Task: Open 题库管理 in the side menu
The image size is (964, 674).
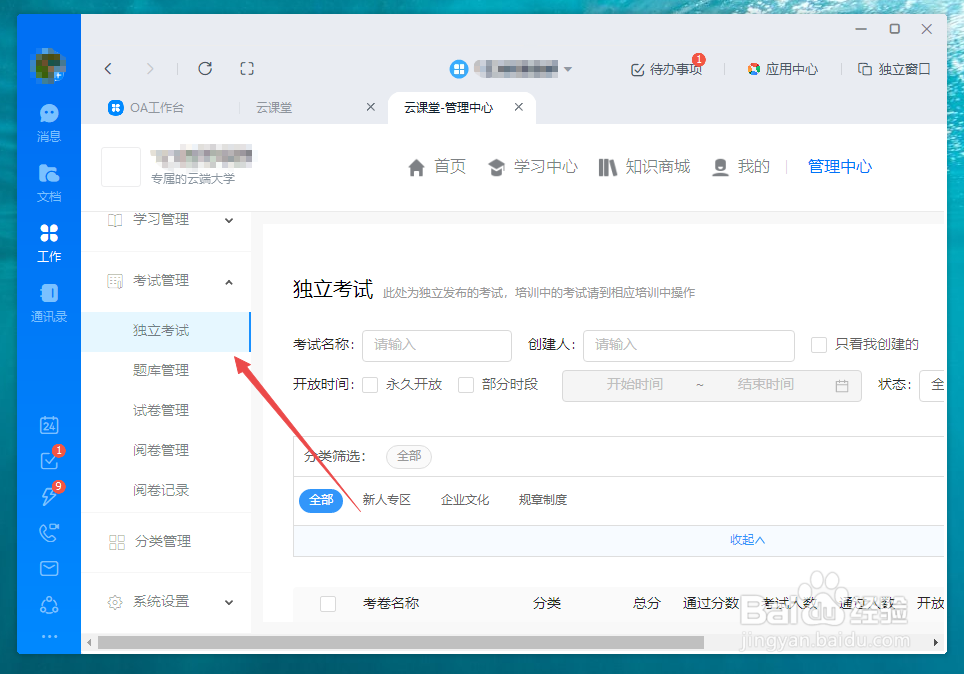Action: 161,370
